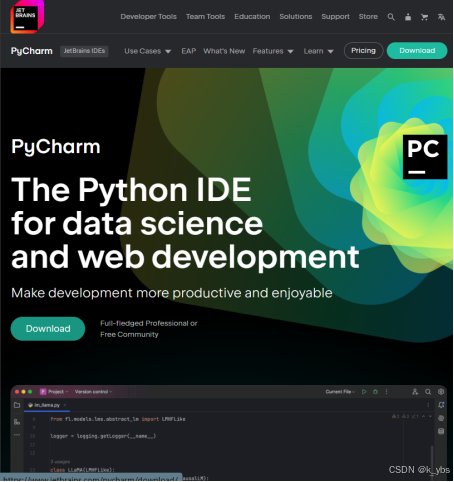Close the lm_llama.py tab
The height and width of the screenshot is (482, 454).
point(65,405)
